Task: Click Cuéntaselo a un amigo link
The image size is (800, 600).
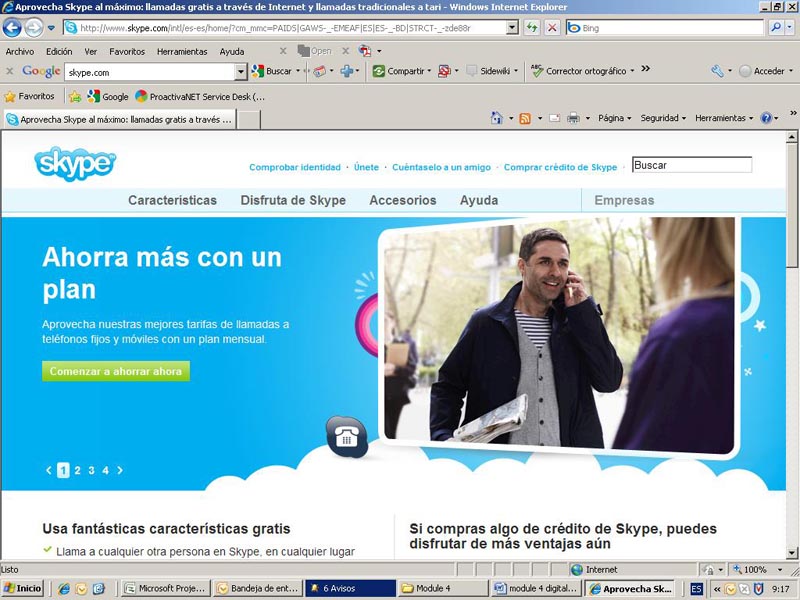Action: [x=441, y=167]
